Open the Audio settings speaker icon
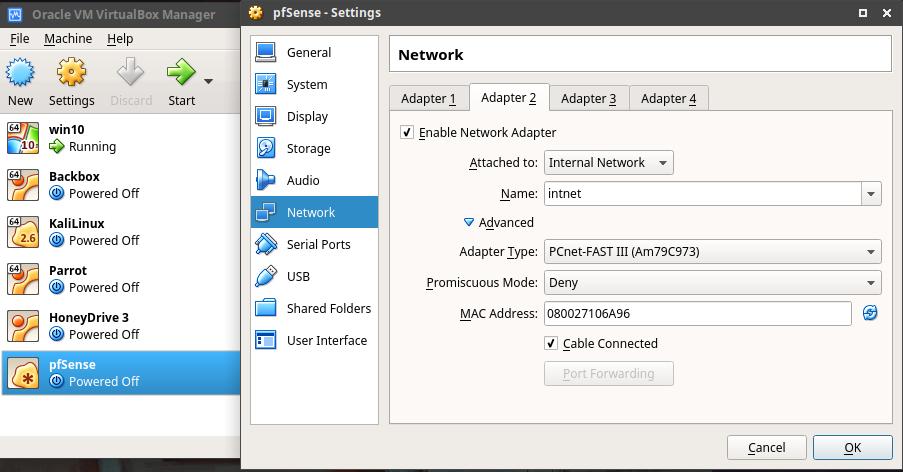The width and height of the screenshot is (903, 472). point(265,180)
